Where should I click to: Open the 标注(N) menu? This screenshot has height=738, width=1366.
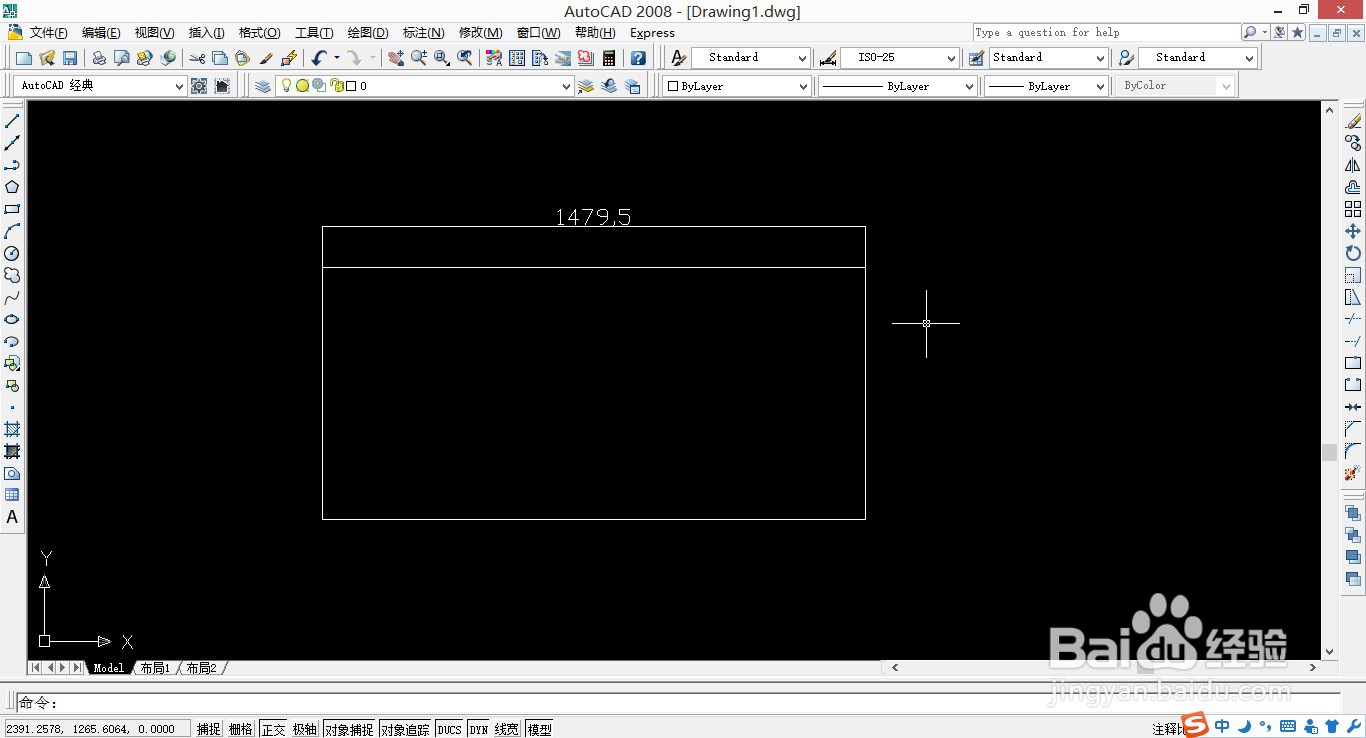click(x=423, y=33)
